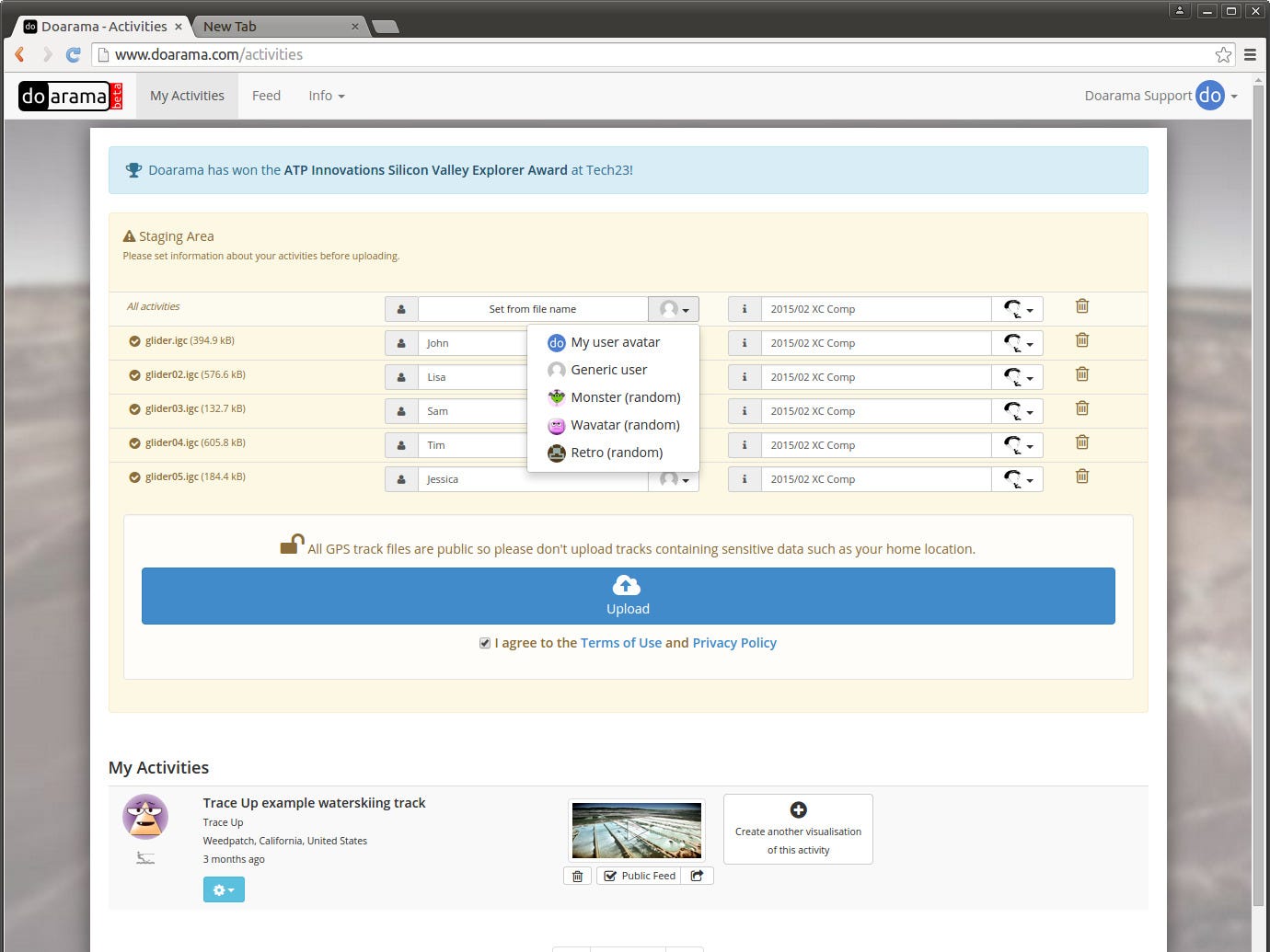Remove glider04.igc using its trash icon

pos(1082,442)
